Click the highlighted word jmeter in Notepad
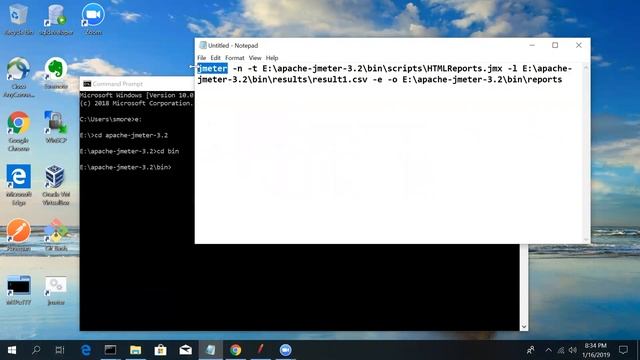This screenshot has width=640, height=360. (x=212, y=69)
